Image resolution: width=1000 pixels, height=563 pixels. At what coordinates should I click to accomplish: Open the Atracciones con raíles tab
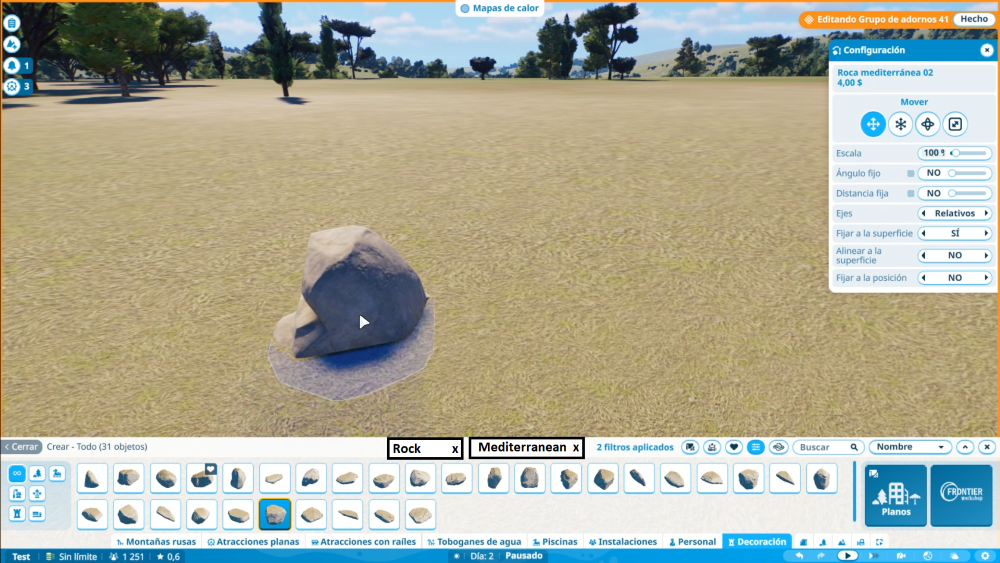point(364,542)
